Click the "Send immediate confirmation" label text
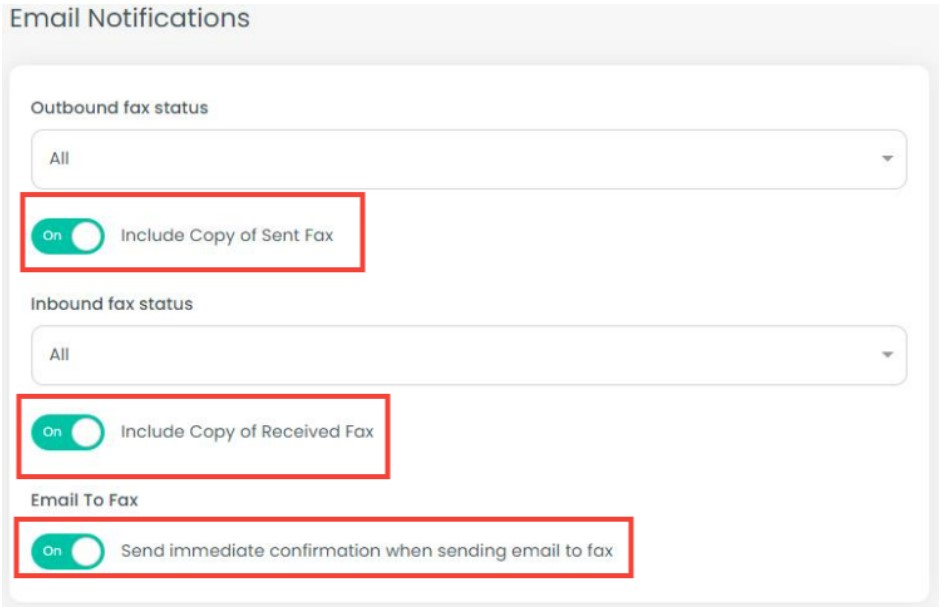Image resolution: width=940 pixels, height=609 pixels. 366,551
